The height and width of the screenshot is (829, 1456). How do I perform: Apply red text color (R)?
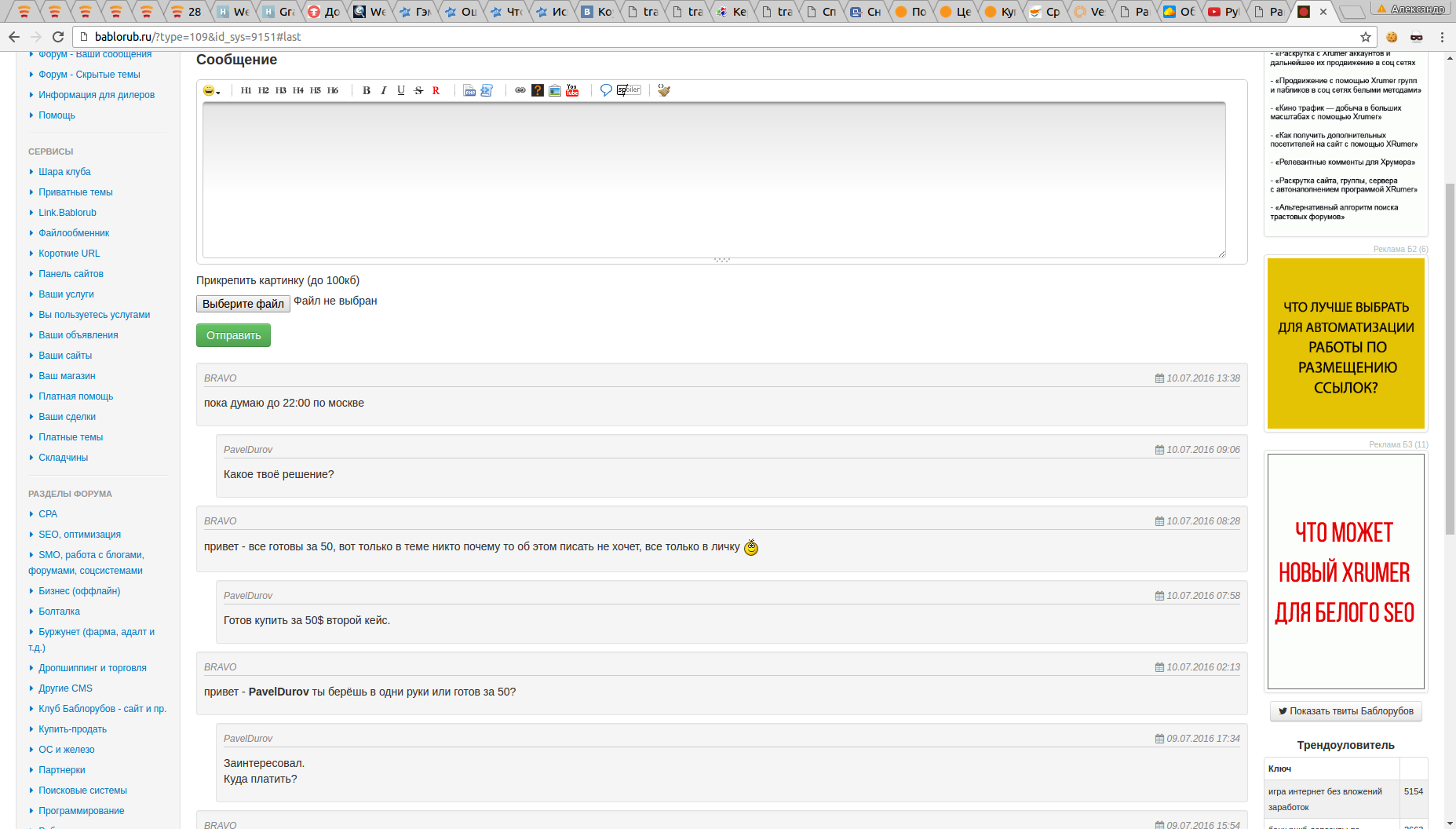pyautogui.click(x=436, y=90)
